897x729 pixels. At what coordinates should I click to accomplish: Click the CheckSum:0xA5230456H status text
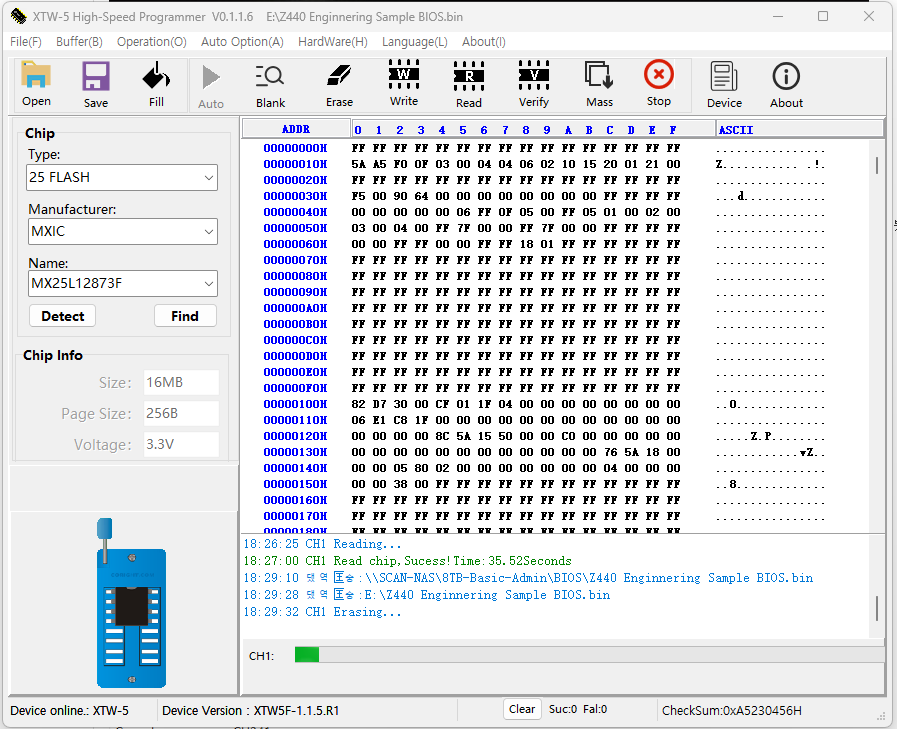tap(732, 711)
